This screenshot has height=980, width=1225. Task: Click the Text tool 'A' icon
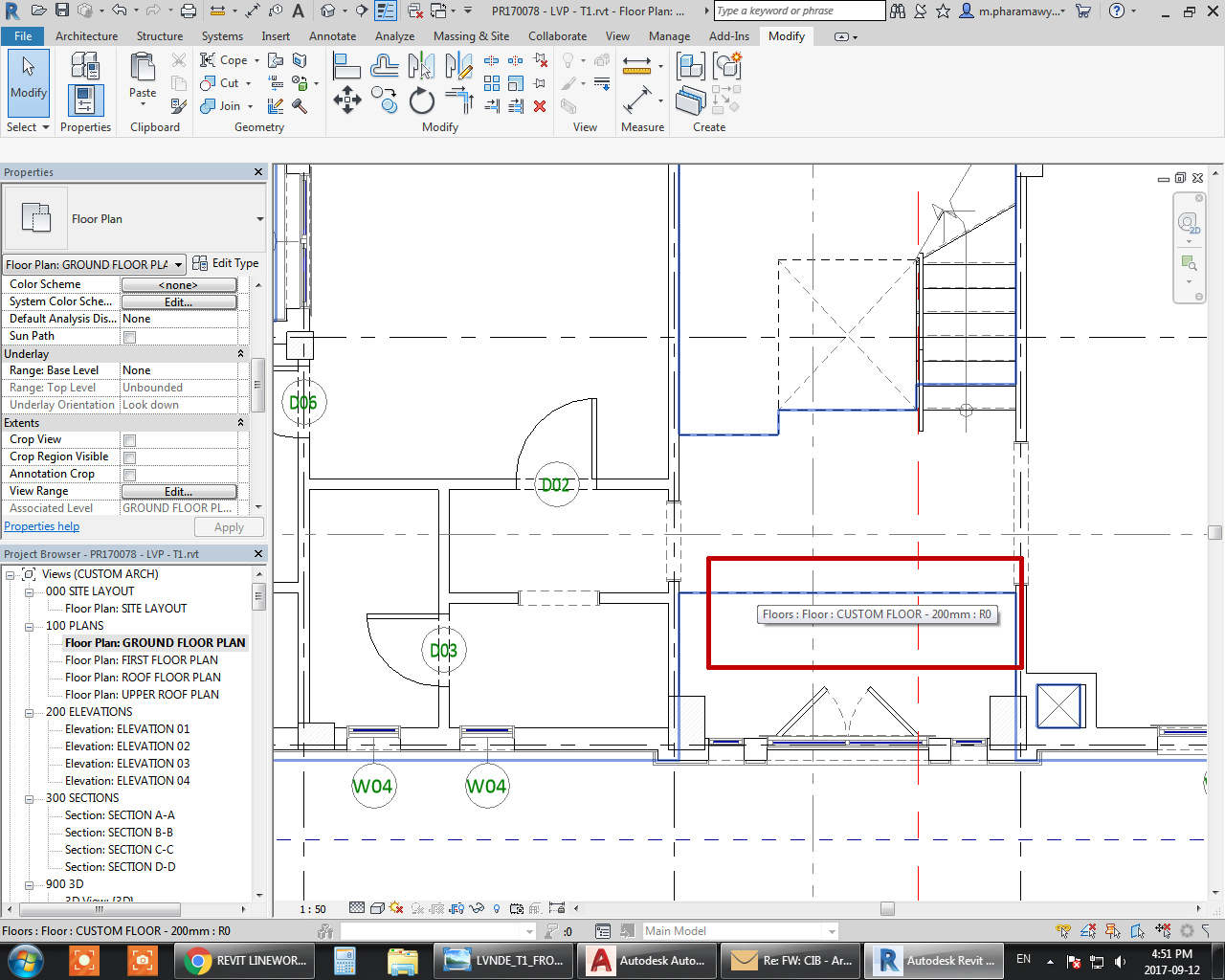[x=298, y=11]
